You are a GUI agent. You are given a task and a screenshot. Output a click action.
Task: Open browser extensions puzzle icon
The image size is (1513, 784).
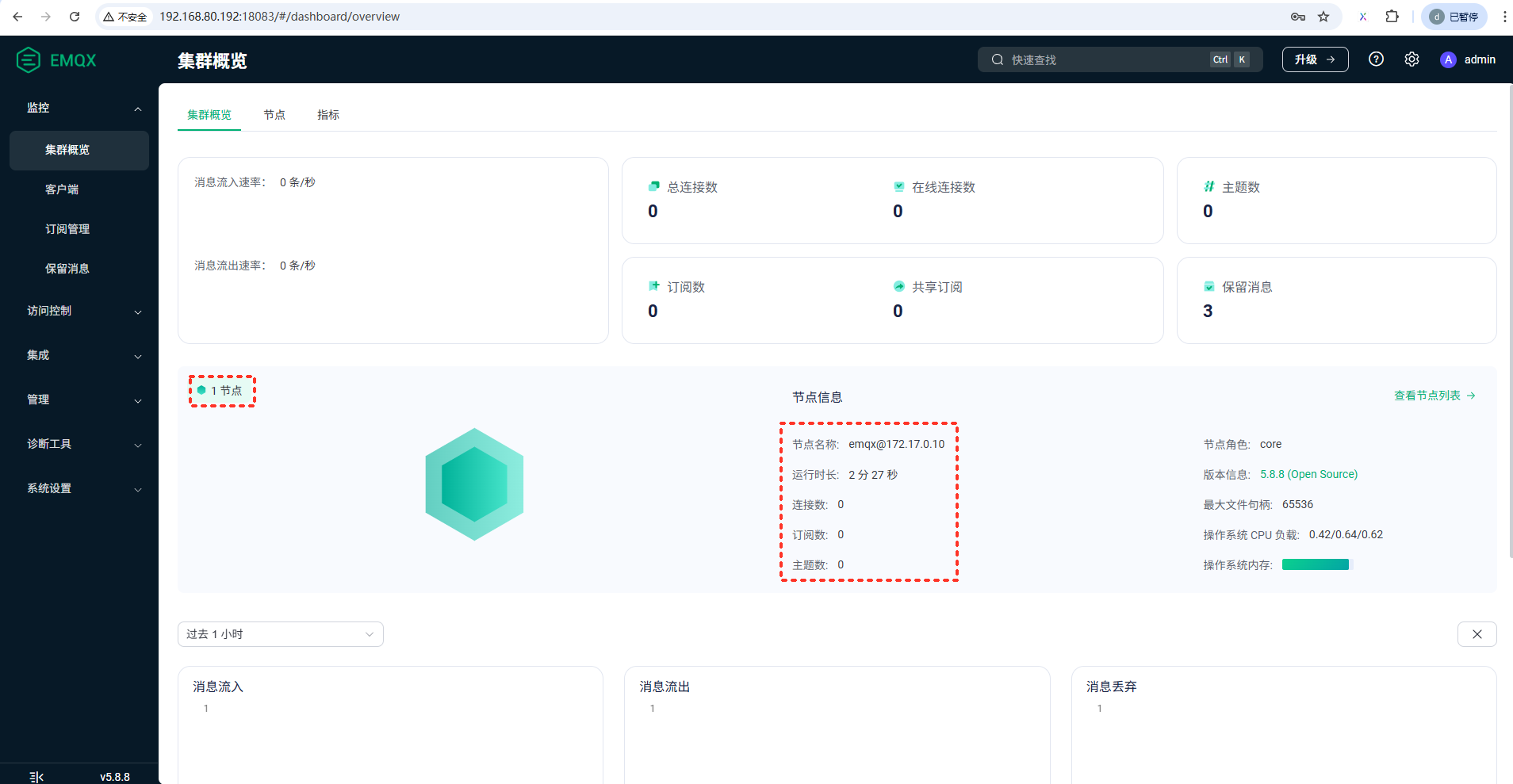click(x=1392, y=17)
